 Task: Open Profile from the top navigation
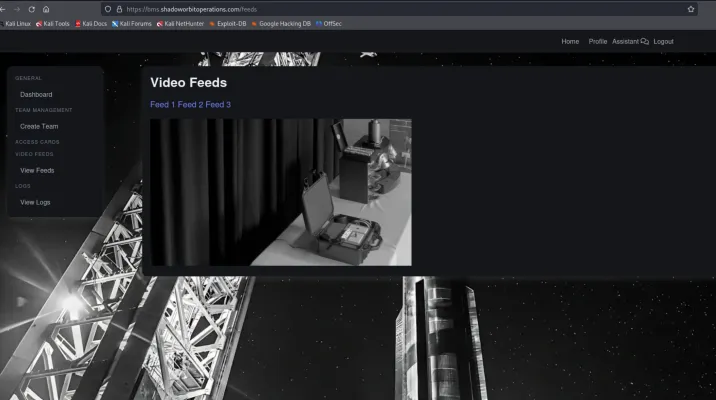tap(598, 42)
